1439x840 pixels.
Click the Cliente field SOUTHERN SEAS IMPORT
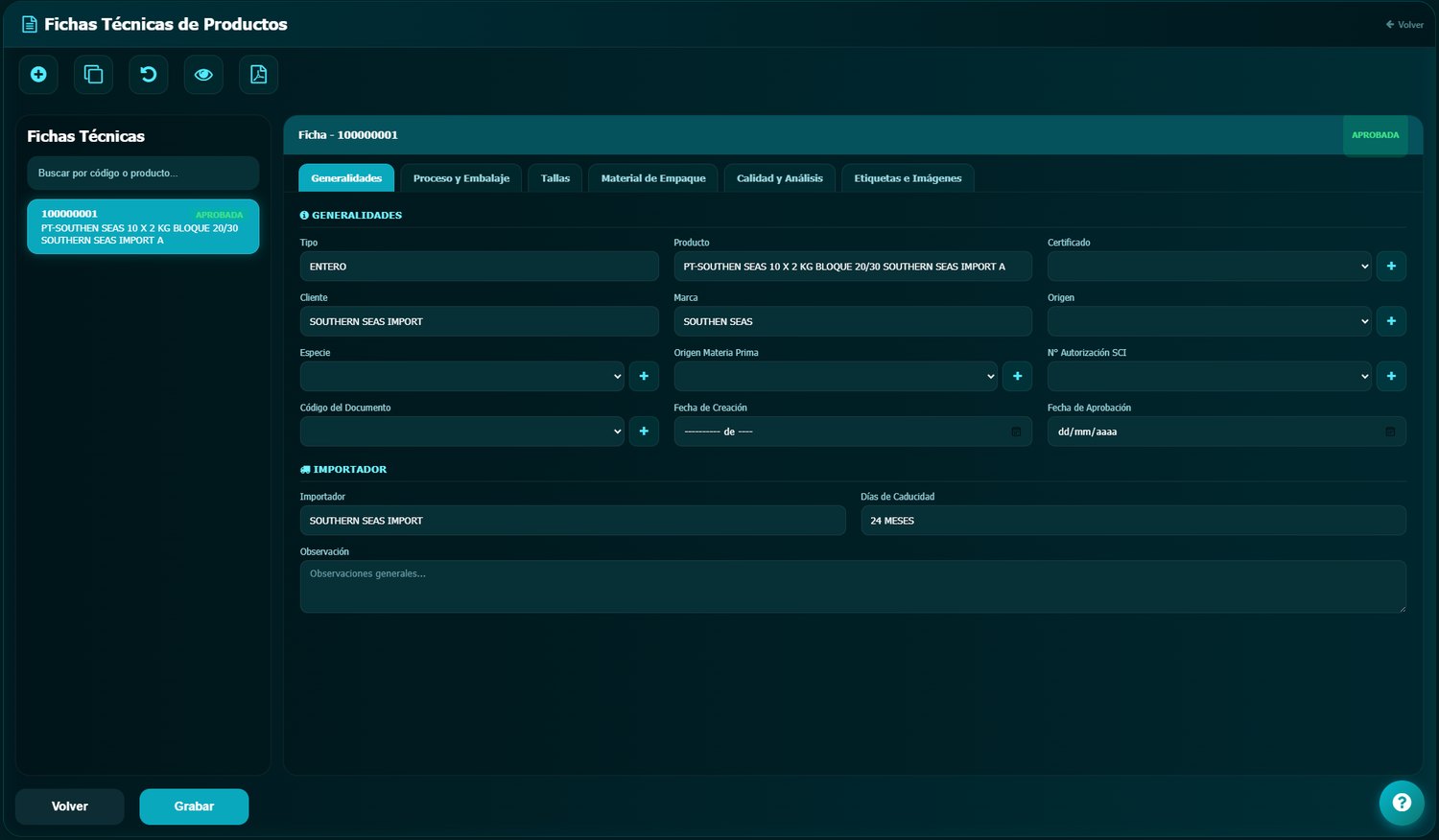tap(479, 321)
